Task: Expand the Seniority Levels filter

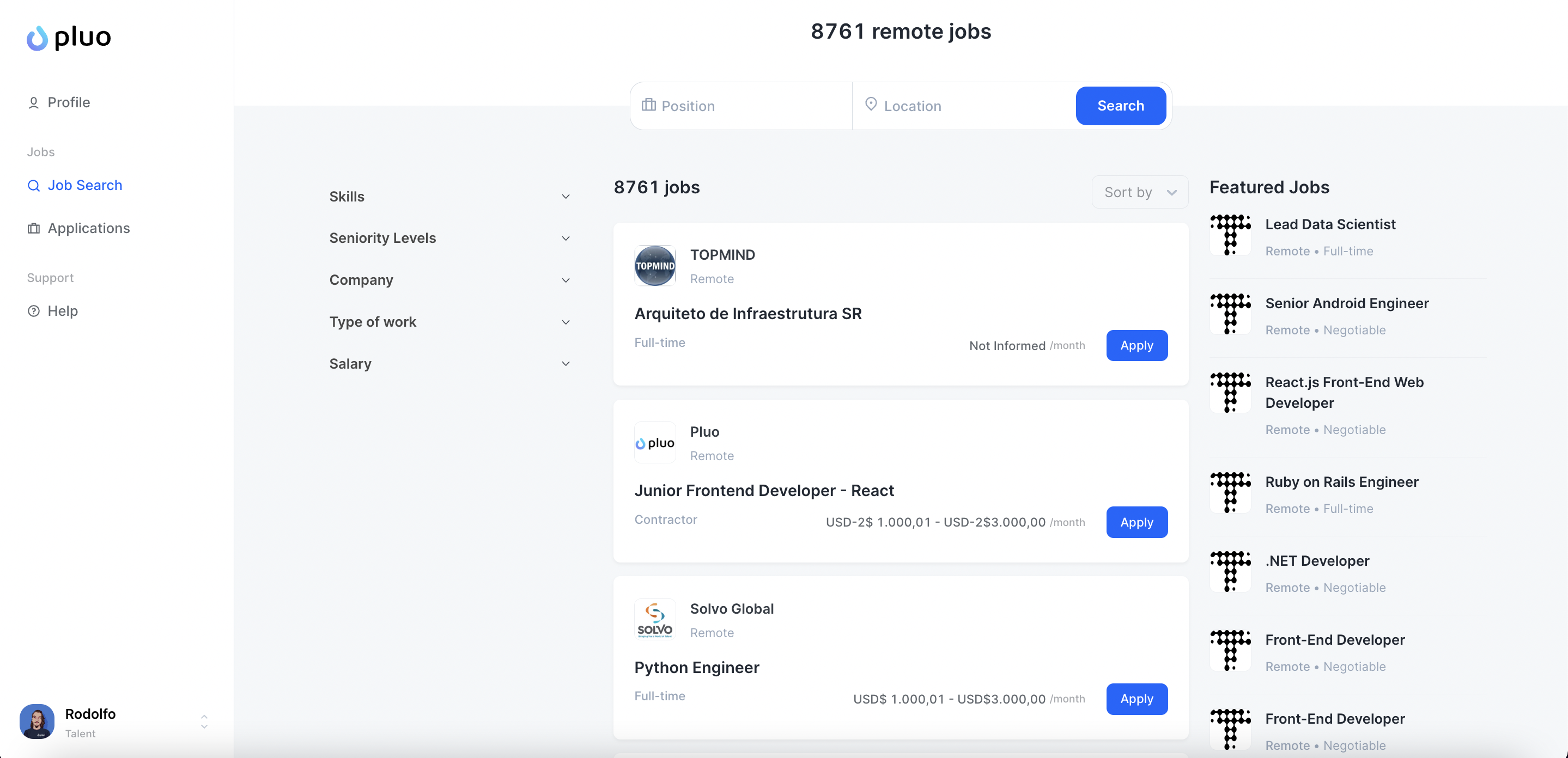Action: tap(450, 238)
